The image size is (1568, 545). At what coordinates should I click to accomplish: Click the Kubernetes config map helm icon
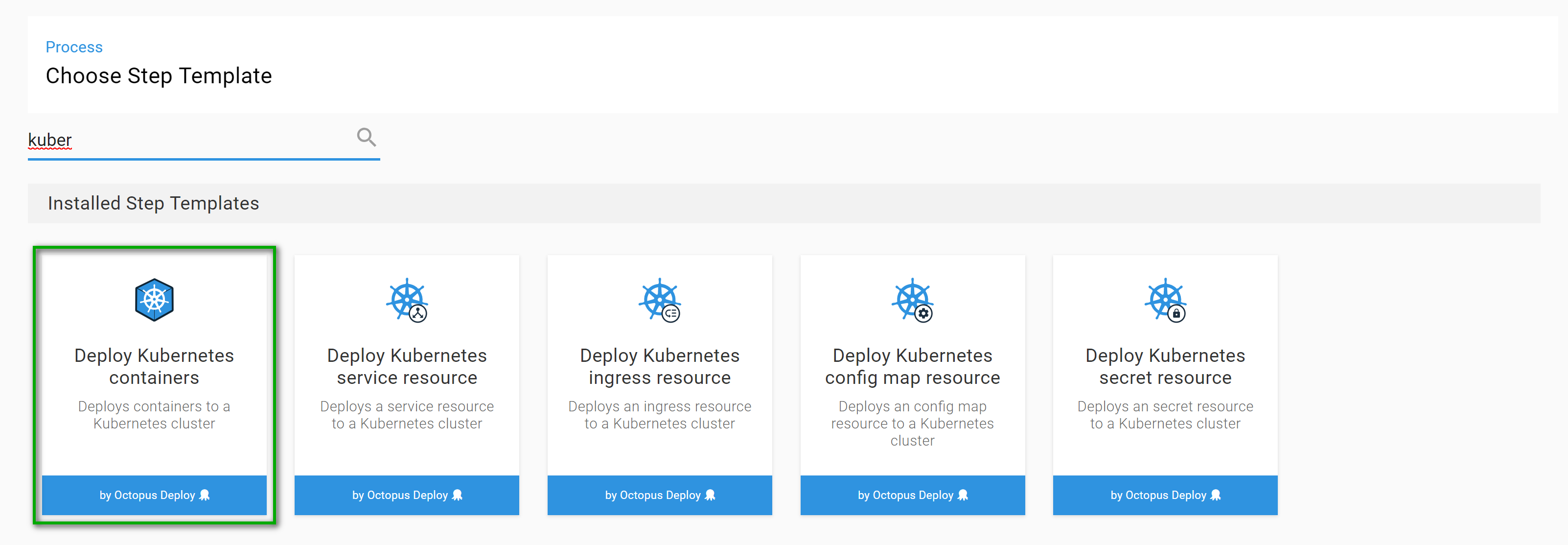(x=912, y=300)
